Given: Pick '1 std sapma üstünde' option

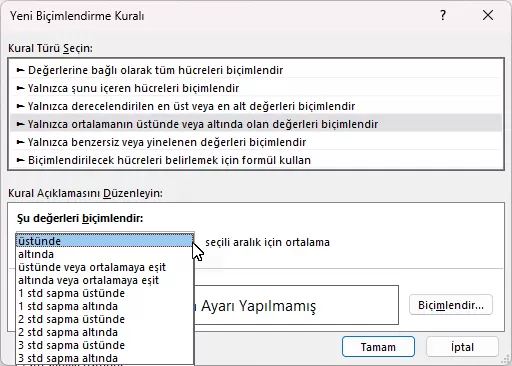Looking at the screenshot, I should tap(105, 293).
